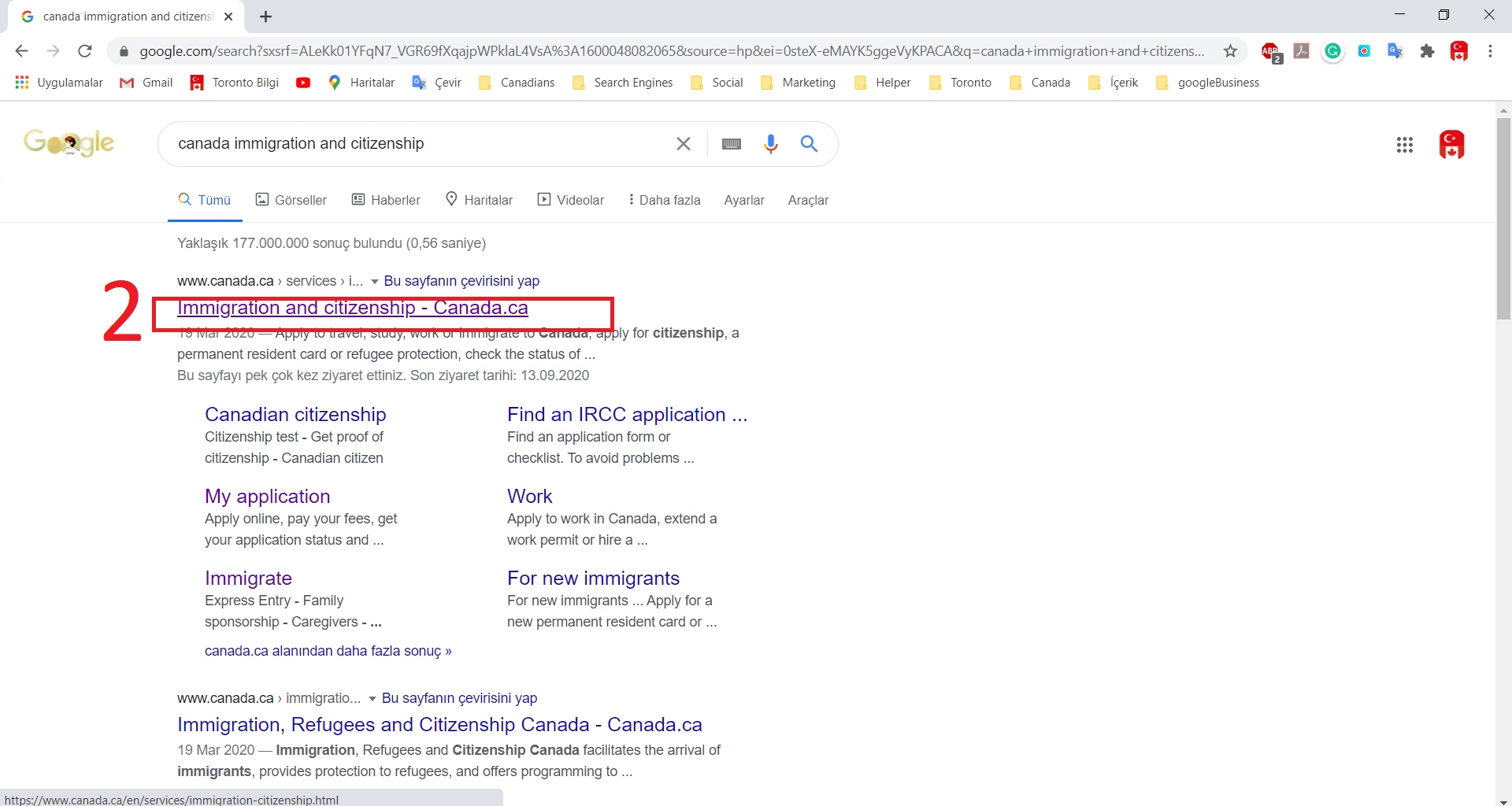
Task: Click the browser forward arrow
Action: coord(53,51)
